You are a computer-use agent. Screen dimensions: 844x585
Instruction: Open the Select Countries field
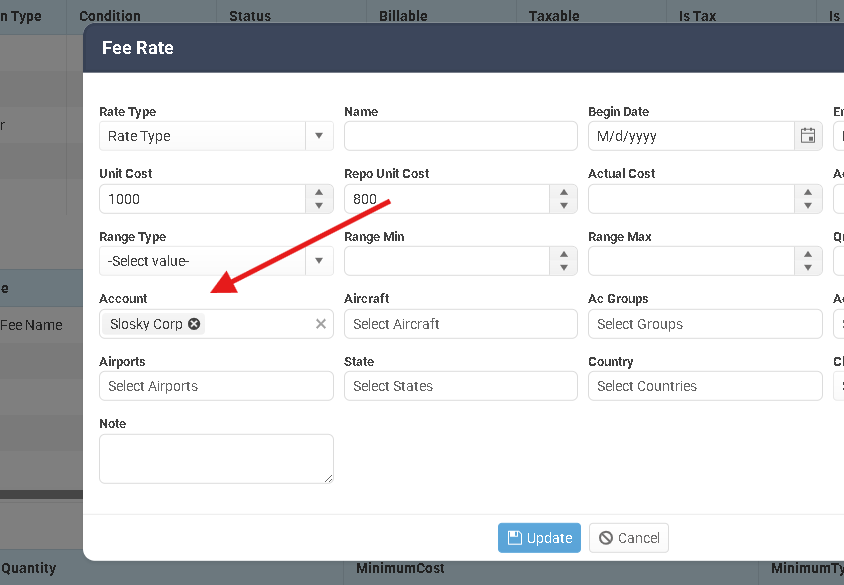[704, 386]
